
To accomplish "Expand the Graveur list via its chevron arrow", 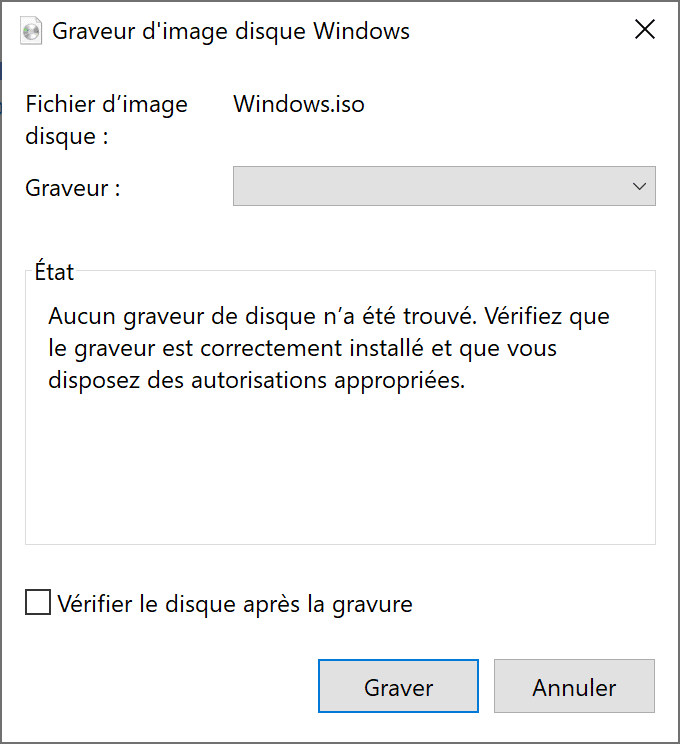I will 640,186.
